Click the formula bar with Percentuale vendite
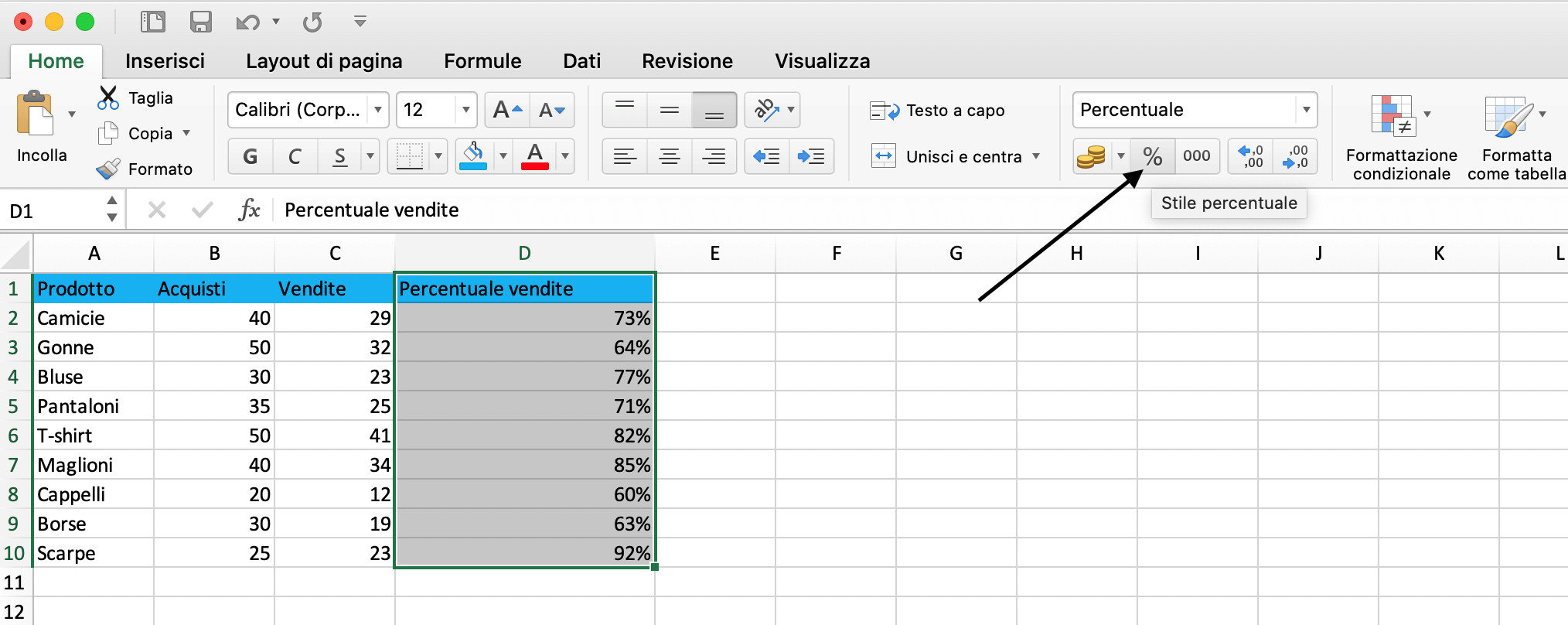This screenshot has height=625, width=1568. [920, 210]
